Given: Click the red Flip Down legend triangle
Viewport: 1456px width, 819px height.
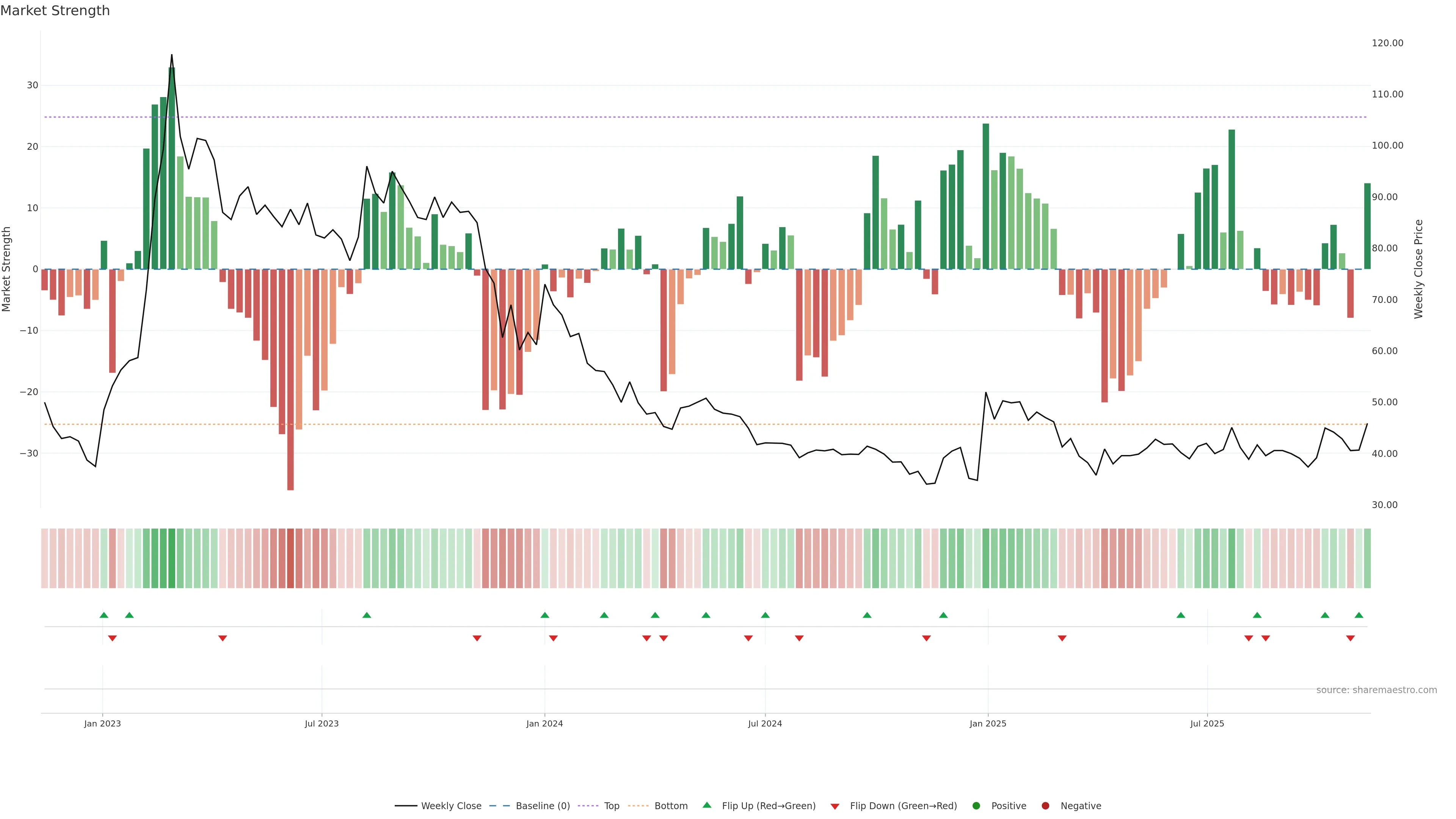Looking at the screenshot, I should pyautogui.click(x=835, y=806).
